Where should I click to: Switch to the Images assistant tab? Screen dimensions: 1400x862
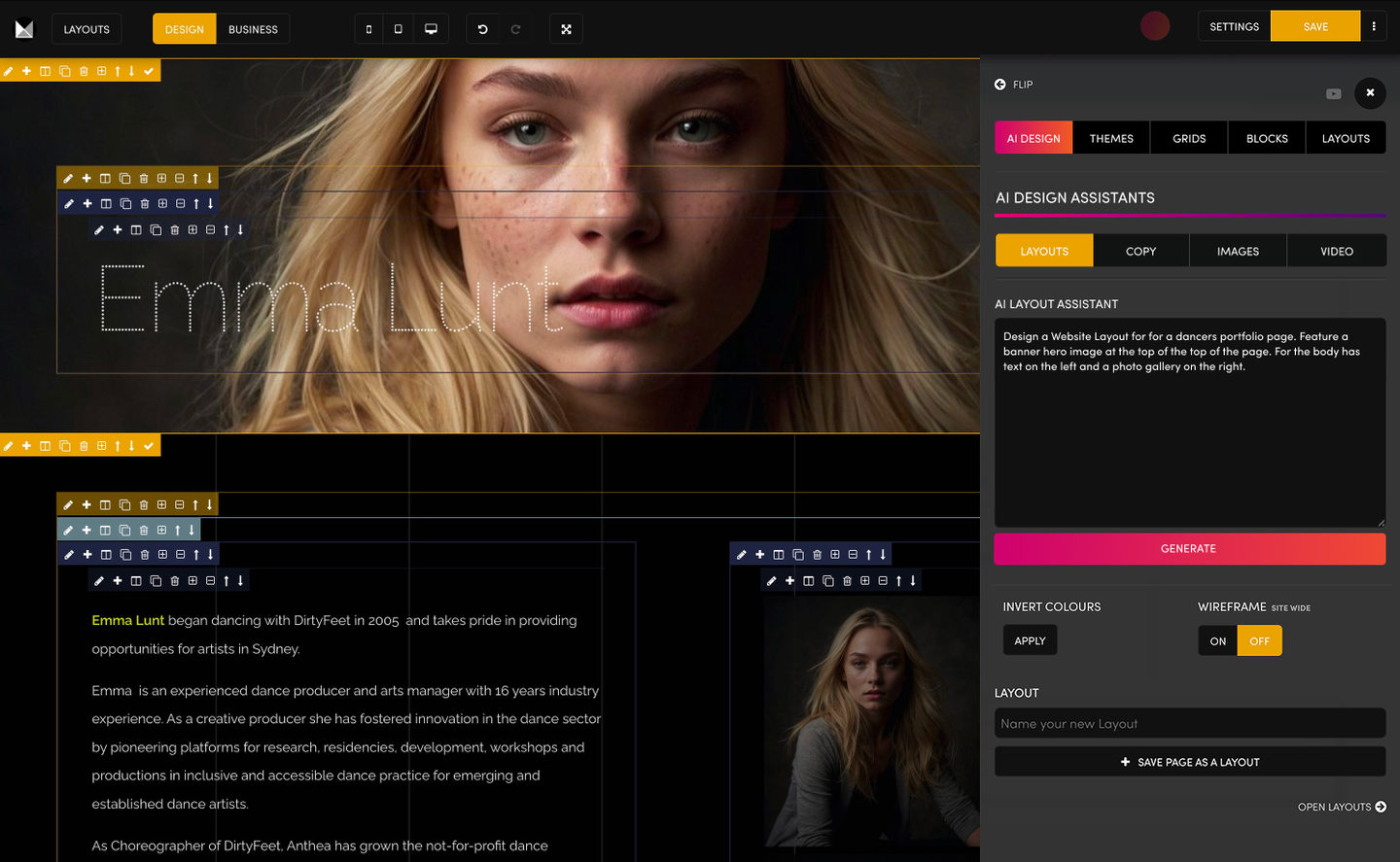point(1238,251)
